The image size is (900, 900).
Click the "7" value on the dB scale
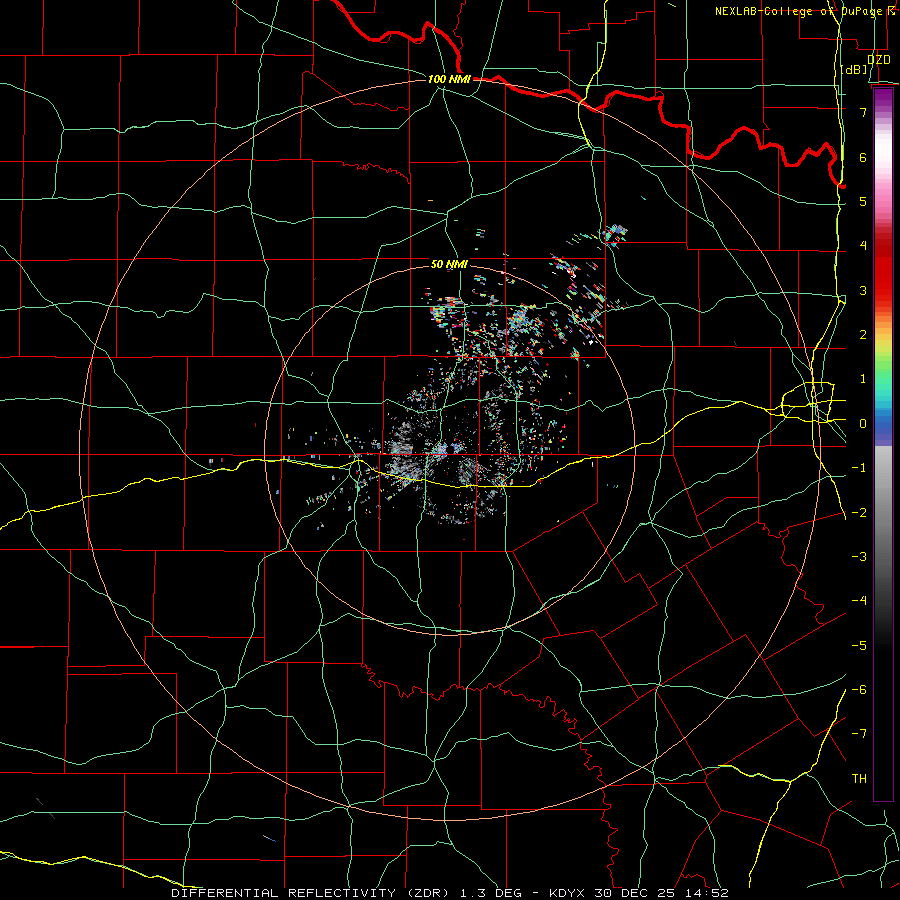coord(863,112)
